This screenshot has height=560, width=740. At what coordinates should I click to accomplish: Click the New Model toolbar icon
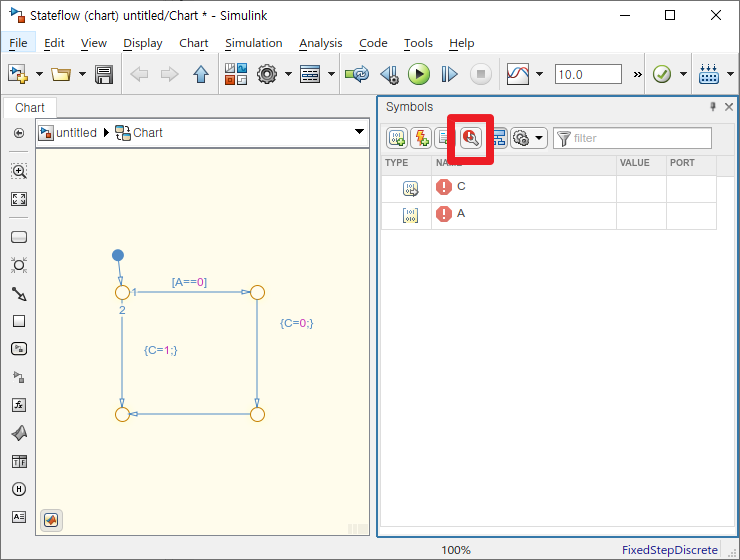coord(18,74)
